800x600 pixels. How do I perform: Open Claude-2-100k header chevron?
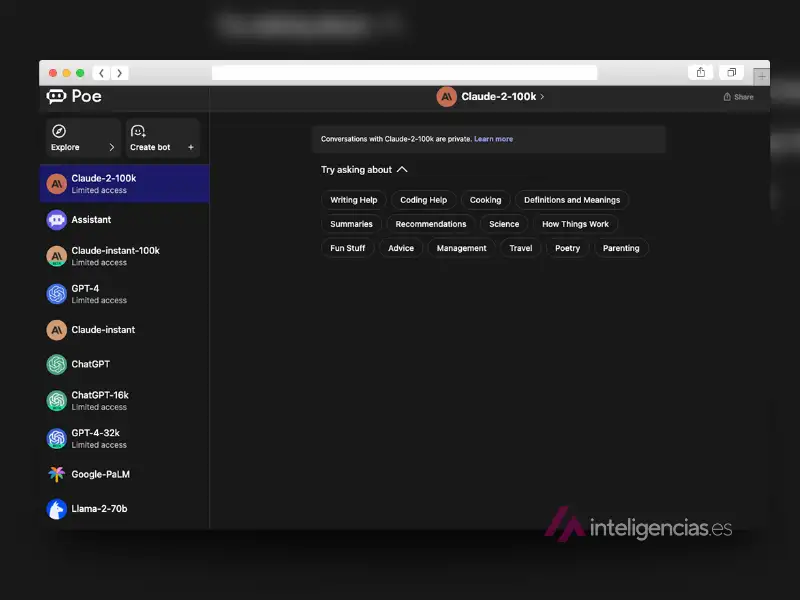(542, 96)
